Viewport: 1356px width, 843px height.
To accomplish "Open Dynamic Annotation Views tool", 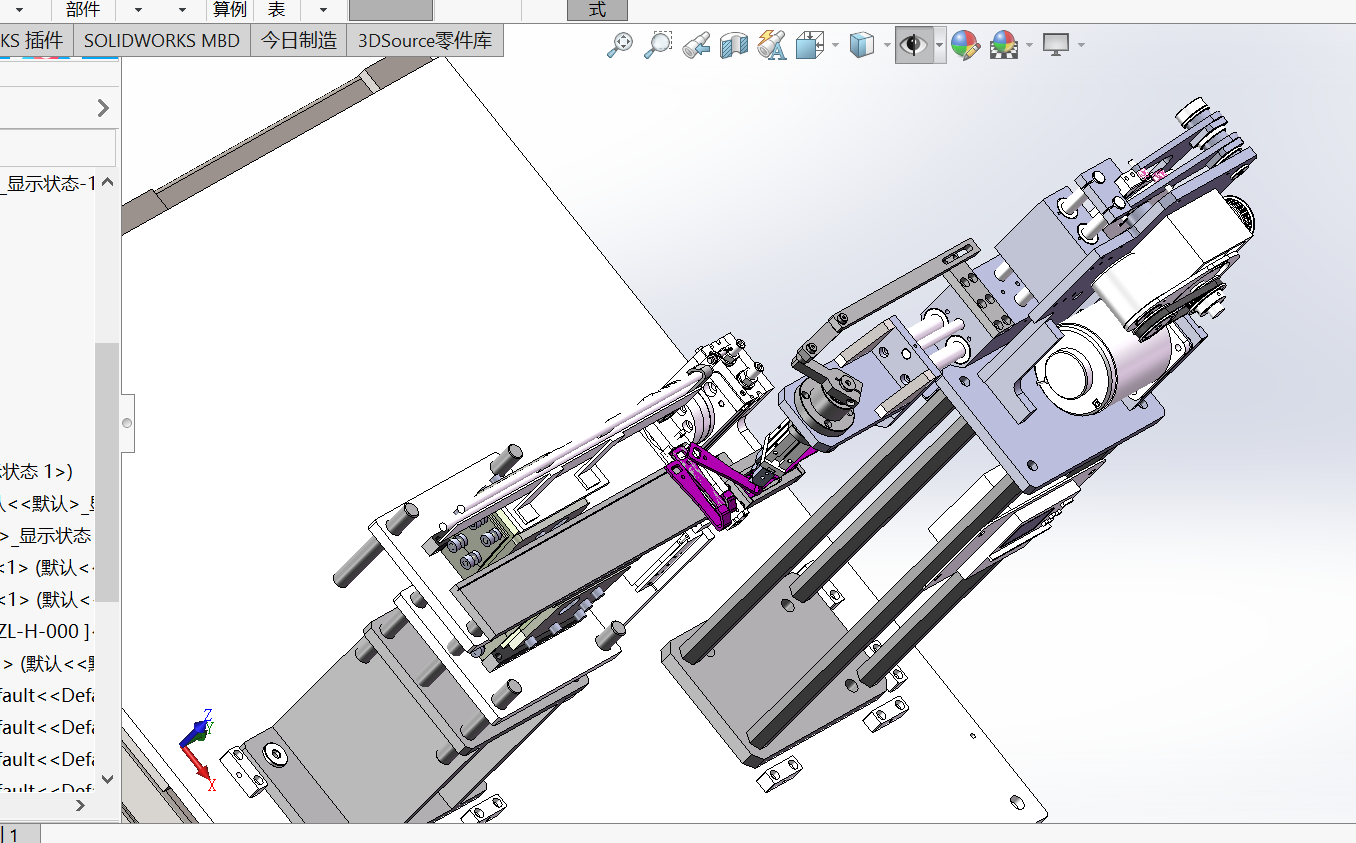I will pos(772,45).
